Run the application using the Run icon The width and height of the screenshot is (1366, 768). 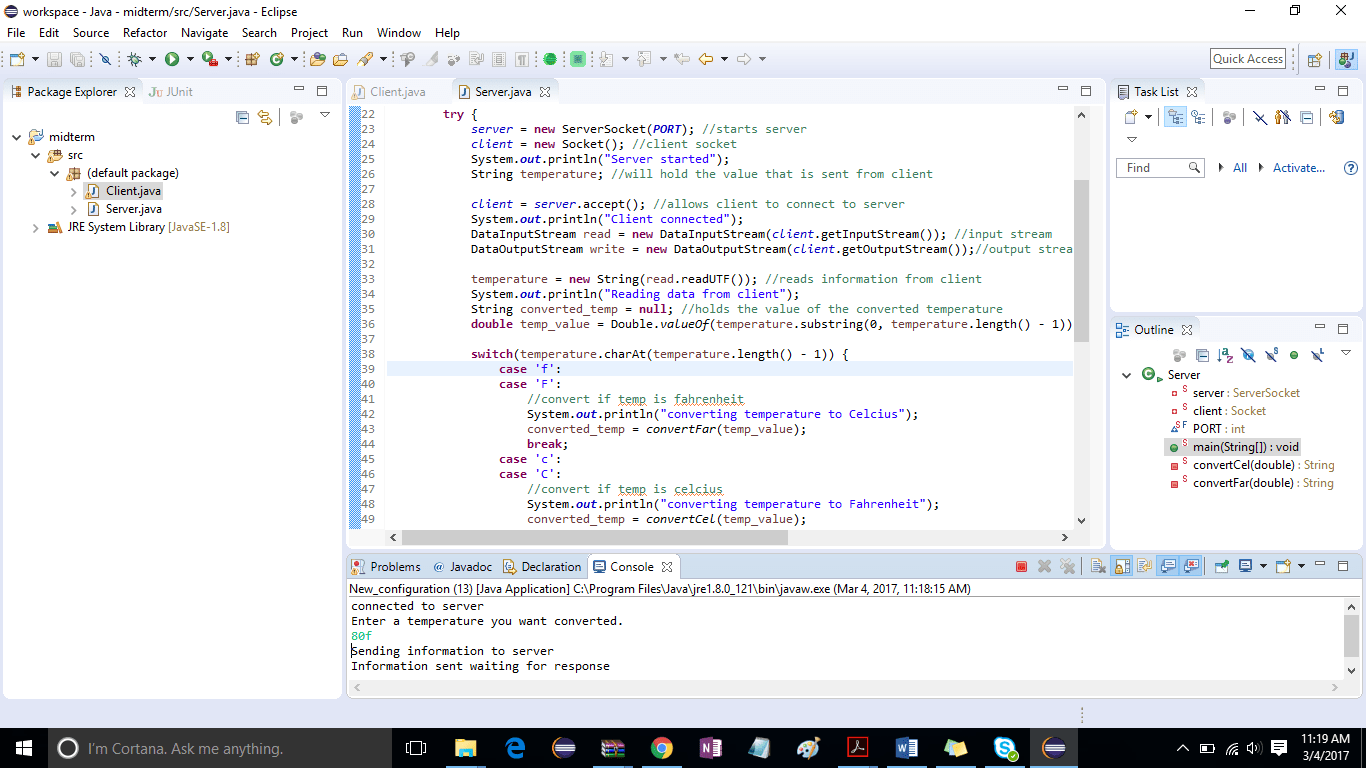(x=170, y=59)
